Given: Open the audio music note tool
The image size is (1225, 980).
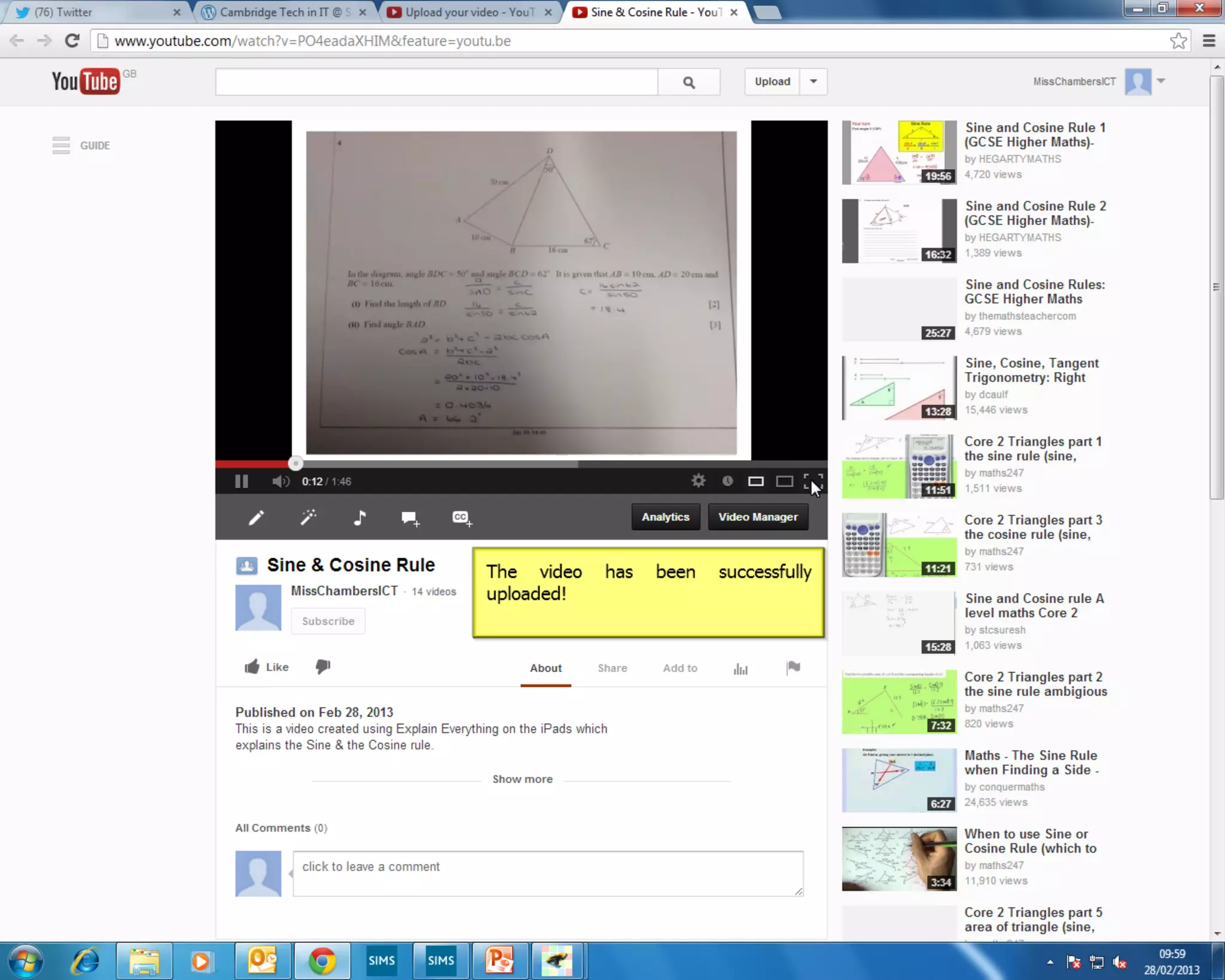Looking at the screenshot, I should [359, 518].
